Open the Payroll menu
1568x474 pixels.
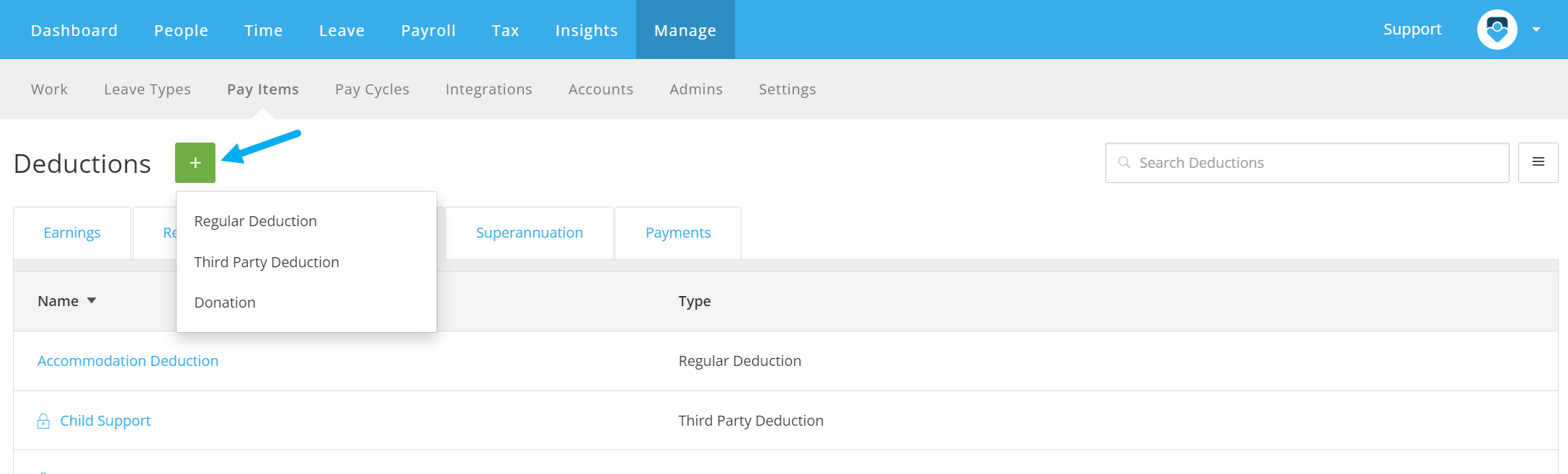(x=429, y=30)
